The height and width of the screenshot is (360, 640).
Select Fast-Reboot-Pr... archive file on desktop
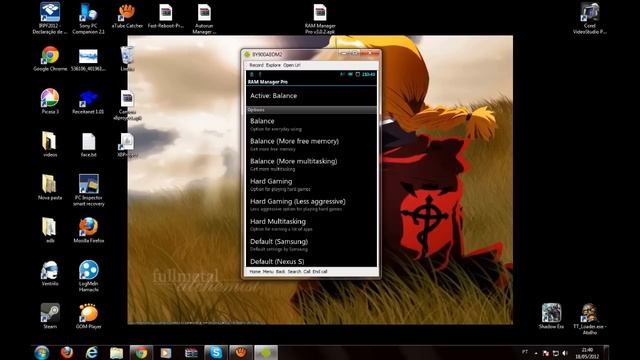pyautogui.click(x=166, y=16)
